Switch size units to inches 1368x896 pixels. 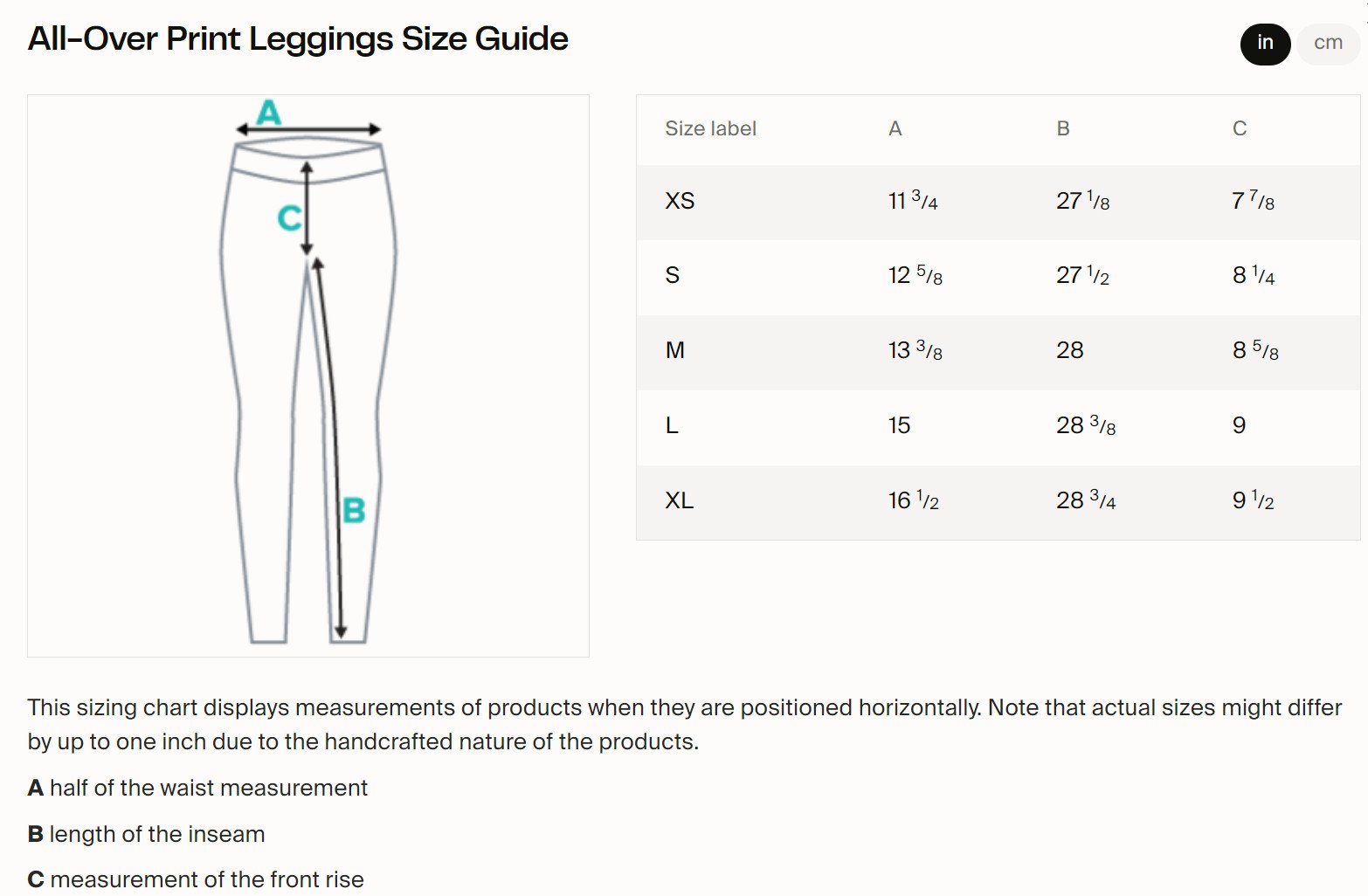[1265, 43]
